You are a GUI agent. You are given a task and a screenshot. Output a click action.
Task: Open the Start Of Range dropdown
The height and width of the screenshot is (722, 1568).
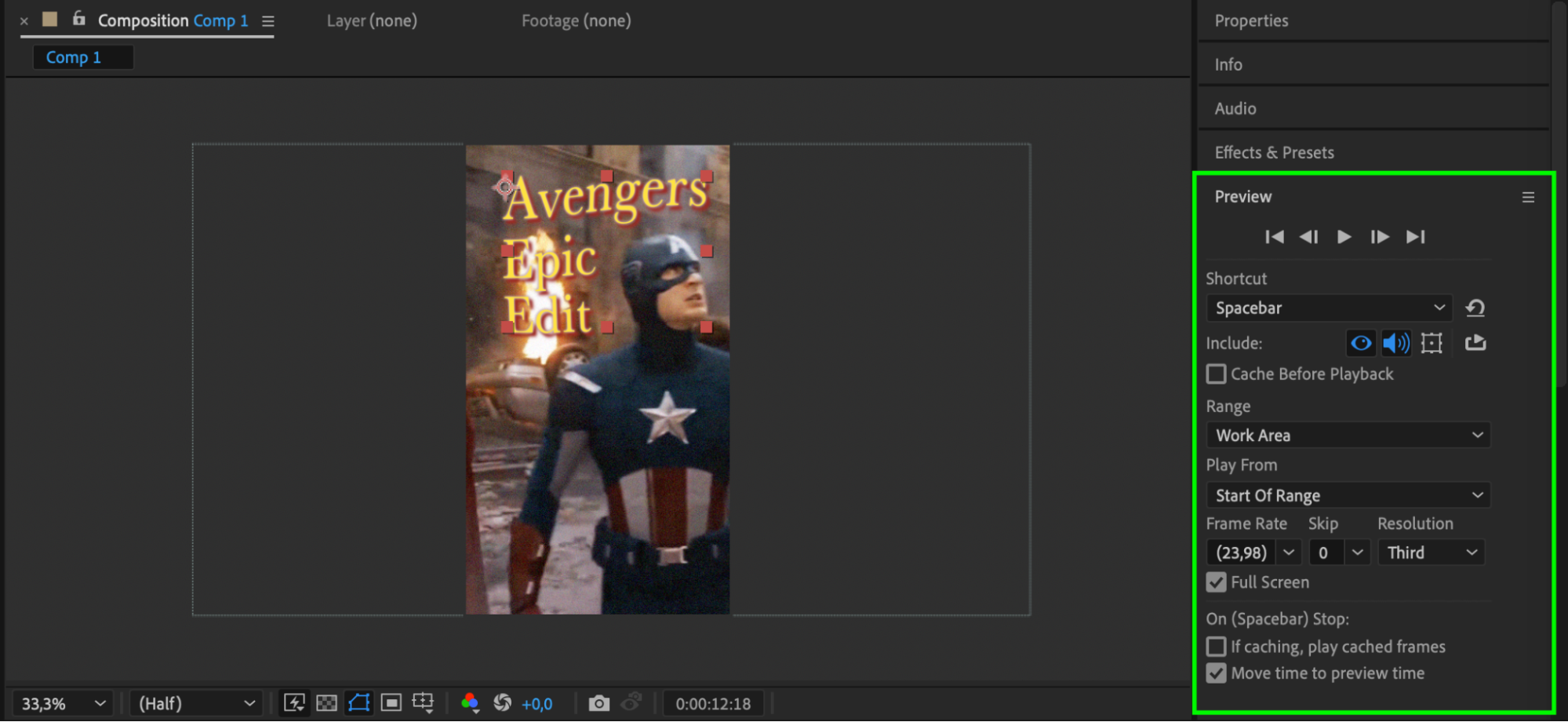(1348, 495)
